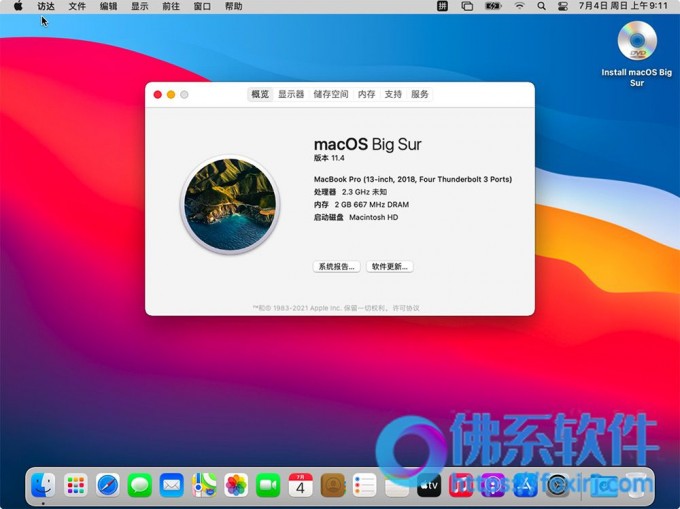680x509 pixels.
Task: Click the macOS Big Sur title
Action: pyautogui.click(x=368, y=144)
